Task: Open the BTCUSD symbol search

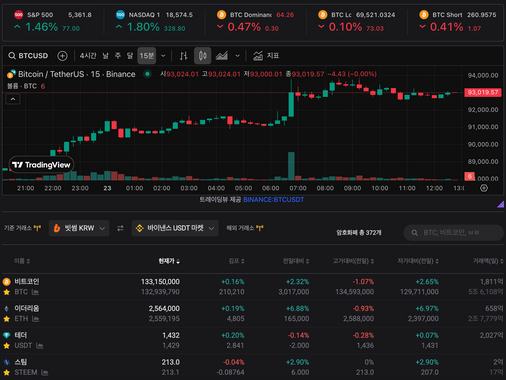Action: point(28,56)
